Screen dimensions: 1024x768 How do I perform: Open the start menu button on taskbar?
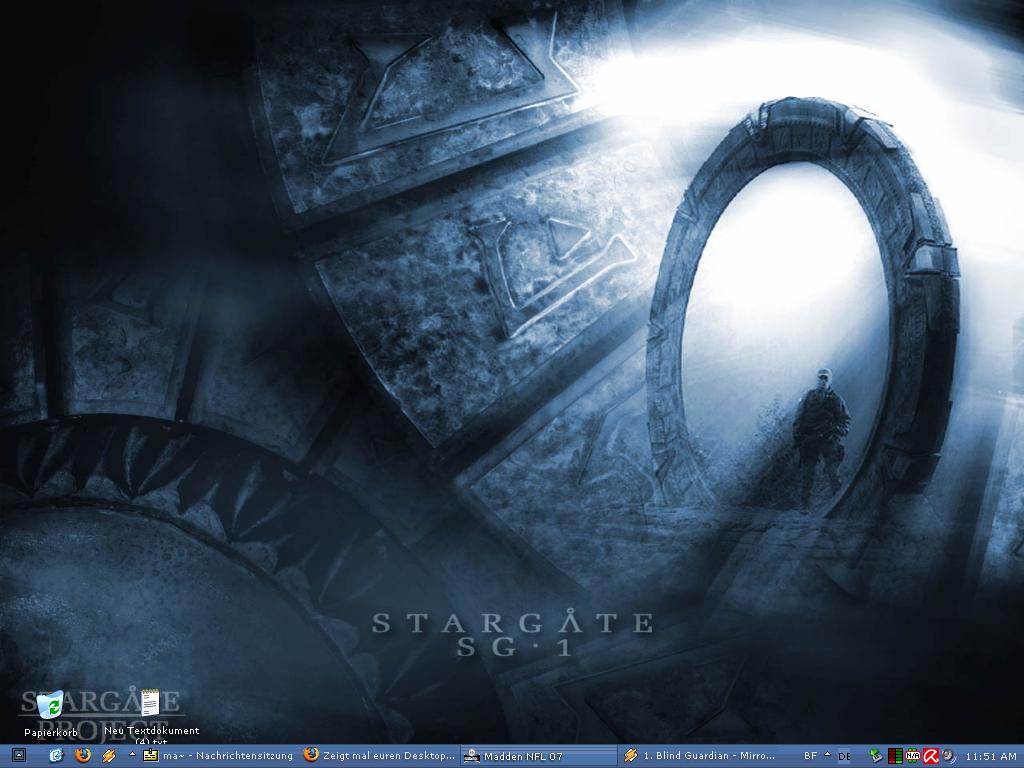coord(18,756)
